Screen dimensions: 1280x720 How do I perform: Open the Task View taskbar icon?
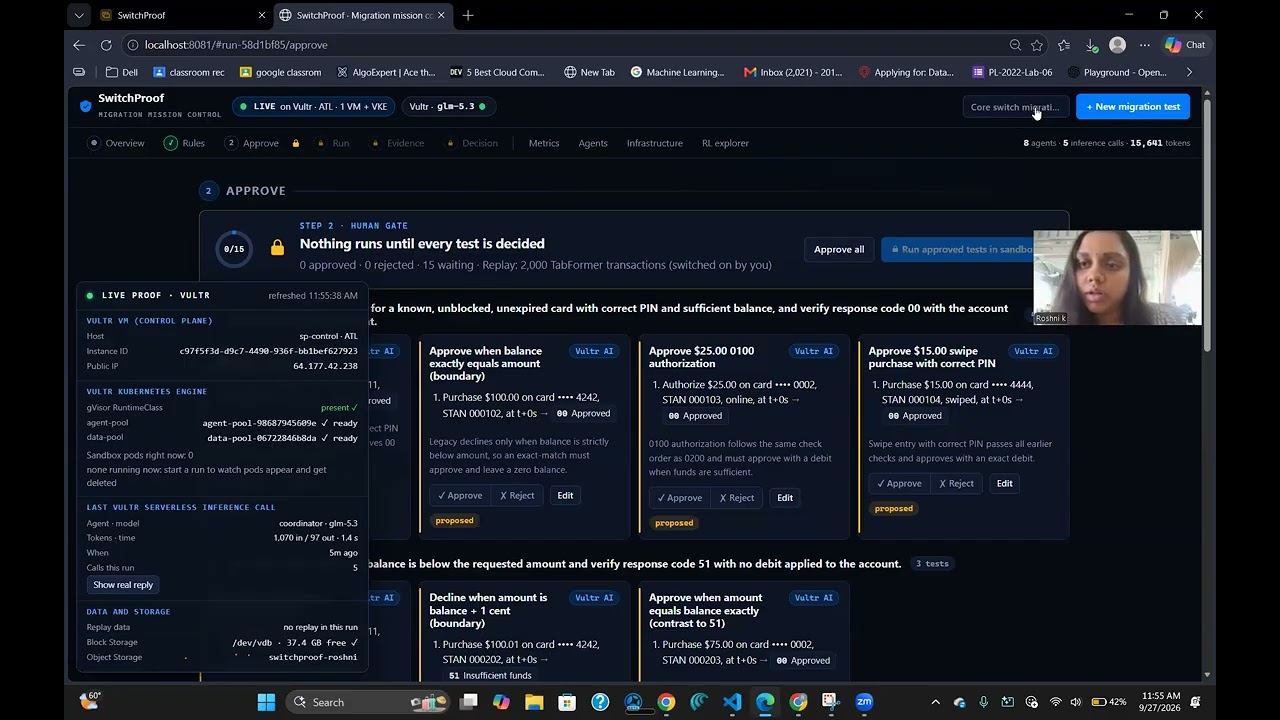468,702
